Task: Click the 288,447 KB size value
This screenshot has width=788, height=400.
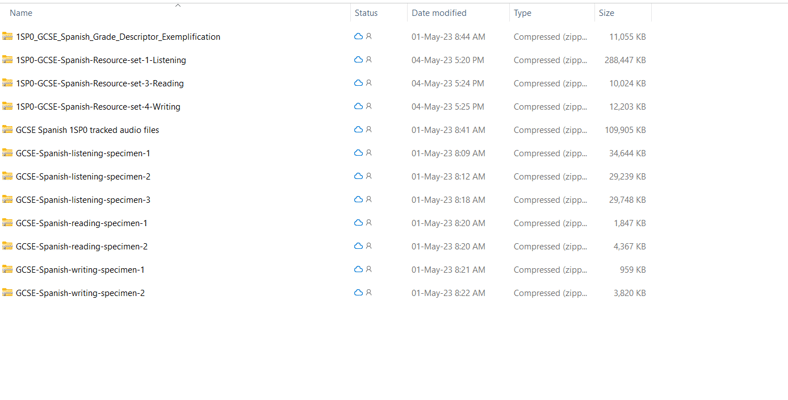Action: tap(625, 60)
